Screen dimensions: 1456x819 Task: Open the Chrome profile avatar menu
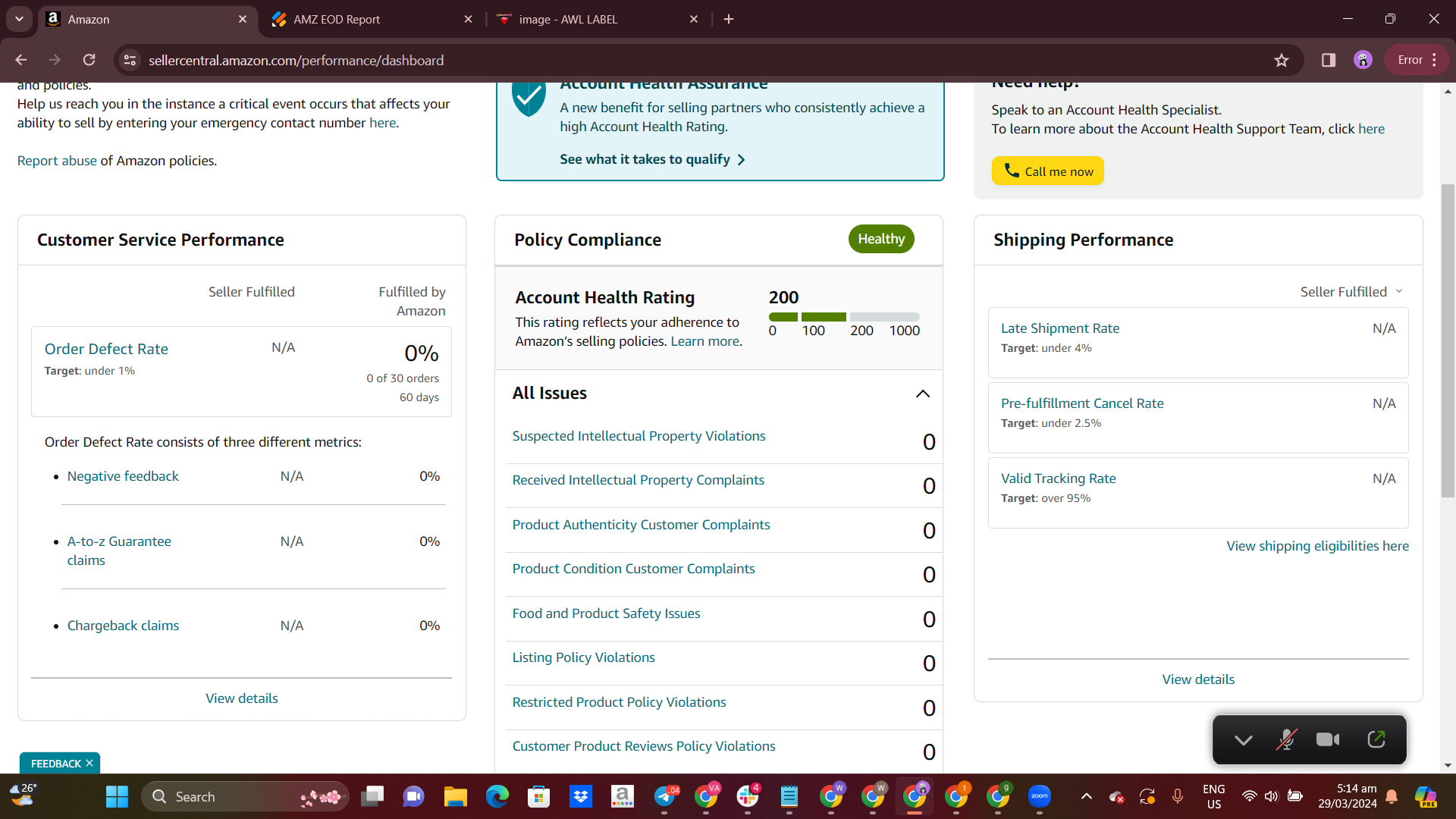1363,60
